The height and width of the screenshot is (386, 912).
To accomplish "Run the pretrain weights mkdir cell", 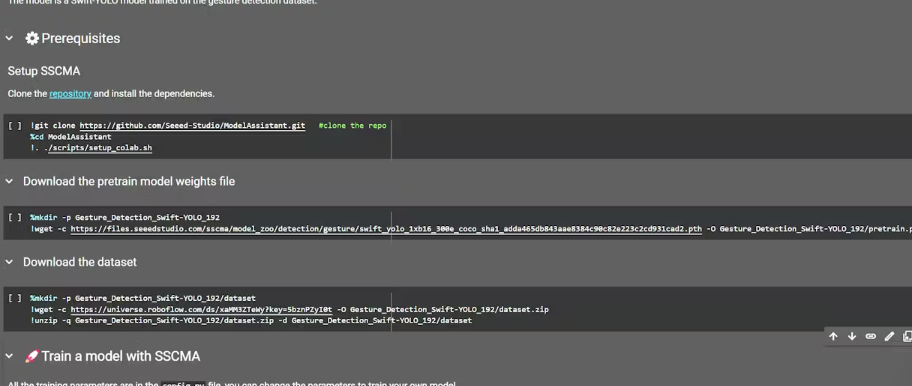I will click(15, 217).
